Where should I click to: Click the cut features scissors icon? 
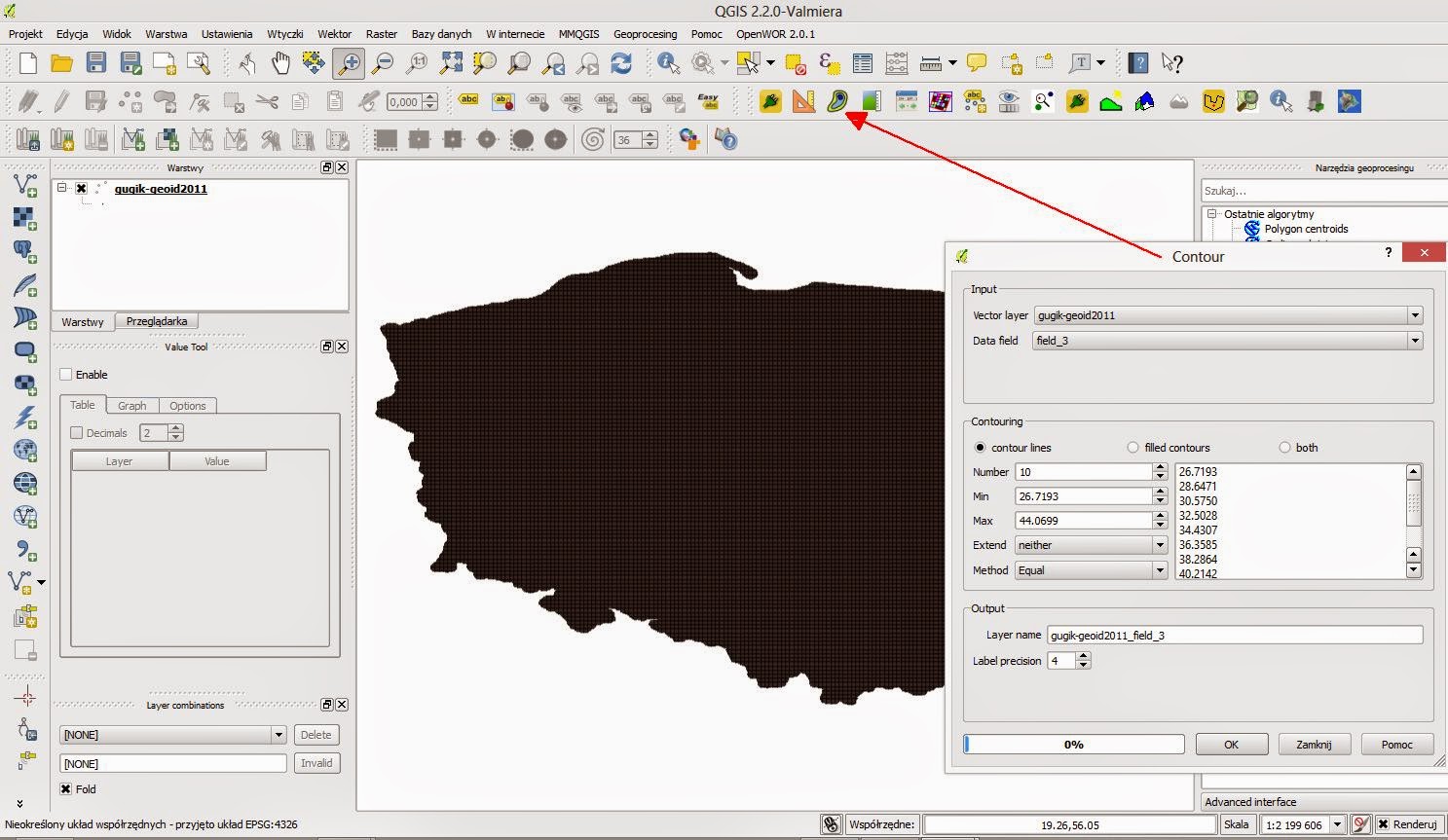[x=267, y=101]
